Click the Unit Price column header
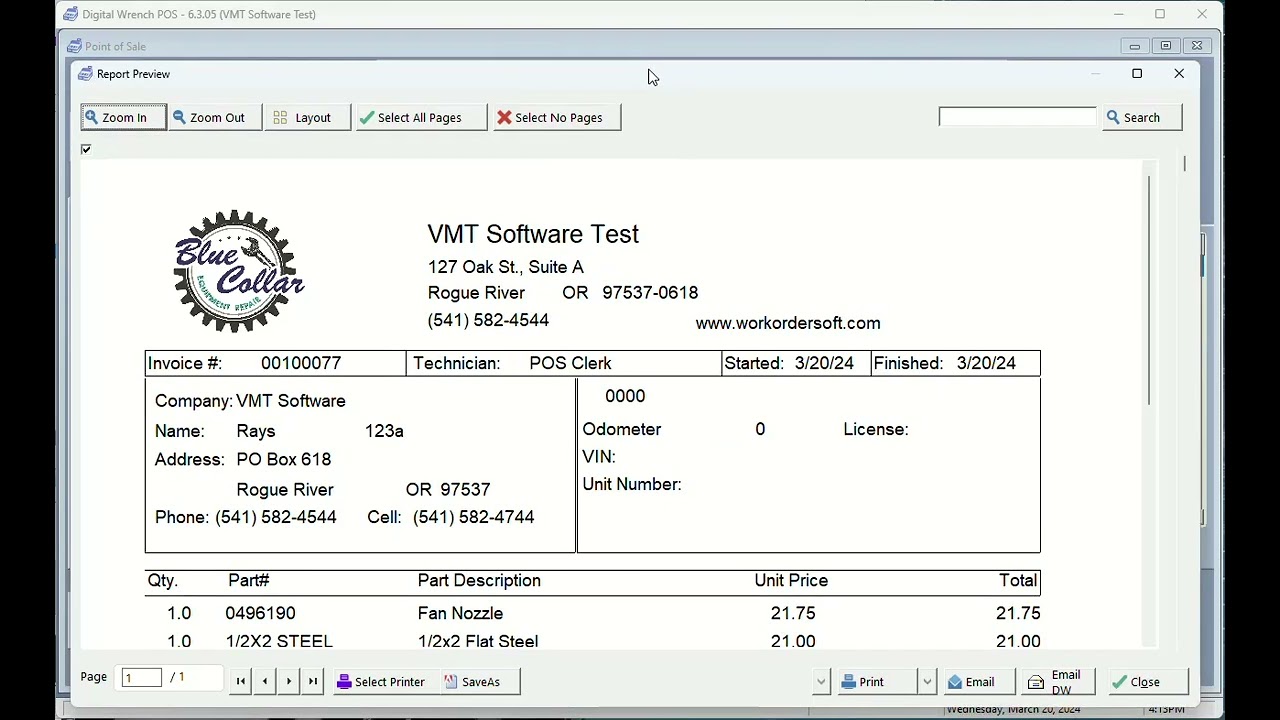This screenshot has width=1280, height=720. [791, 580]
